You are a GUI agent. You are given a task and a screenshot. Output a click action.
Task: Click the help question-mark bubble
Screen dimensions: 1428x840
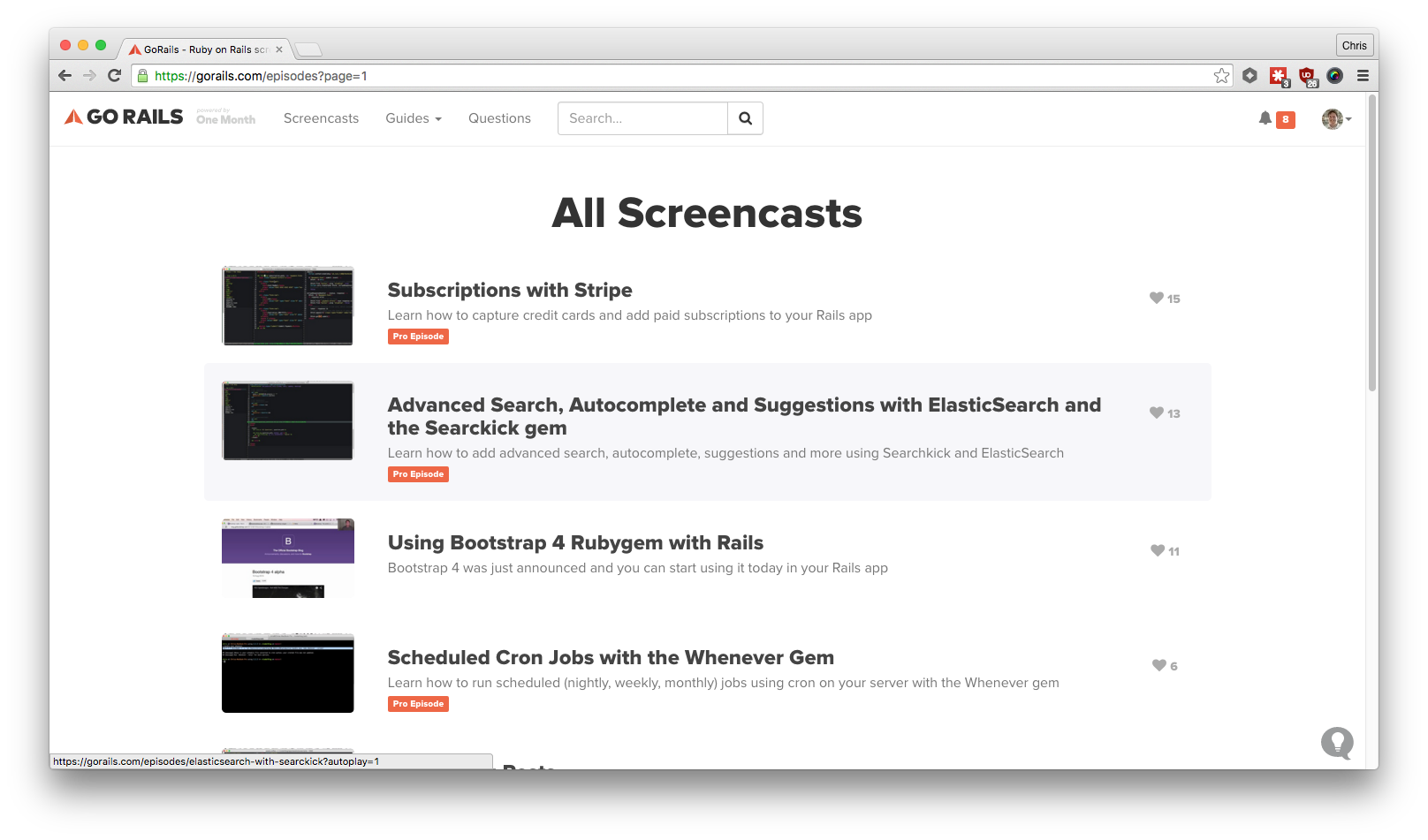(1337, 743)
